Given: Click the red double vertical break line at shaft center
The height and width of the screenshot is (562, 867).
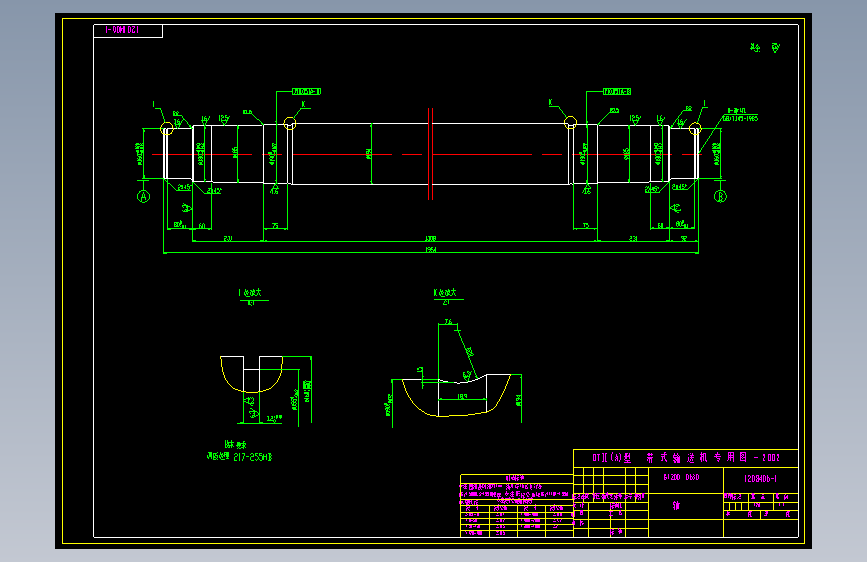Looking at the screenshot, I should pyautogui.click(x=430, y=154).
